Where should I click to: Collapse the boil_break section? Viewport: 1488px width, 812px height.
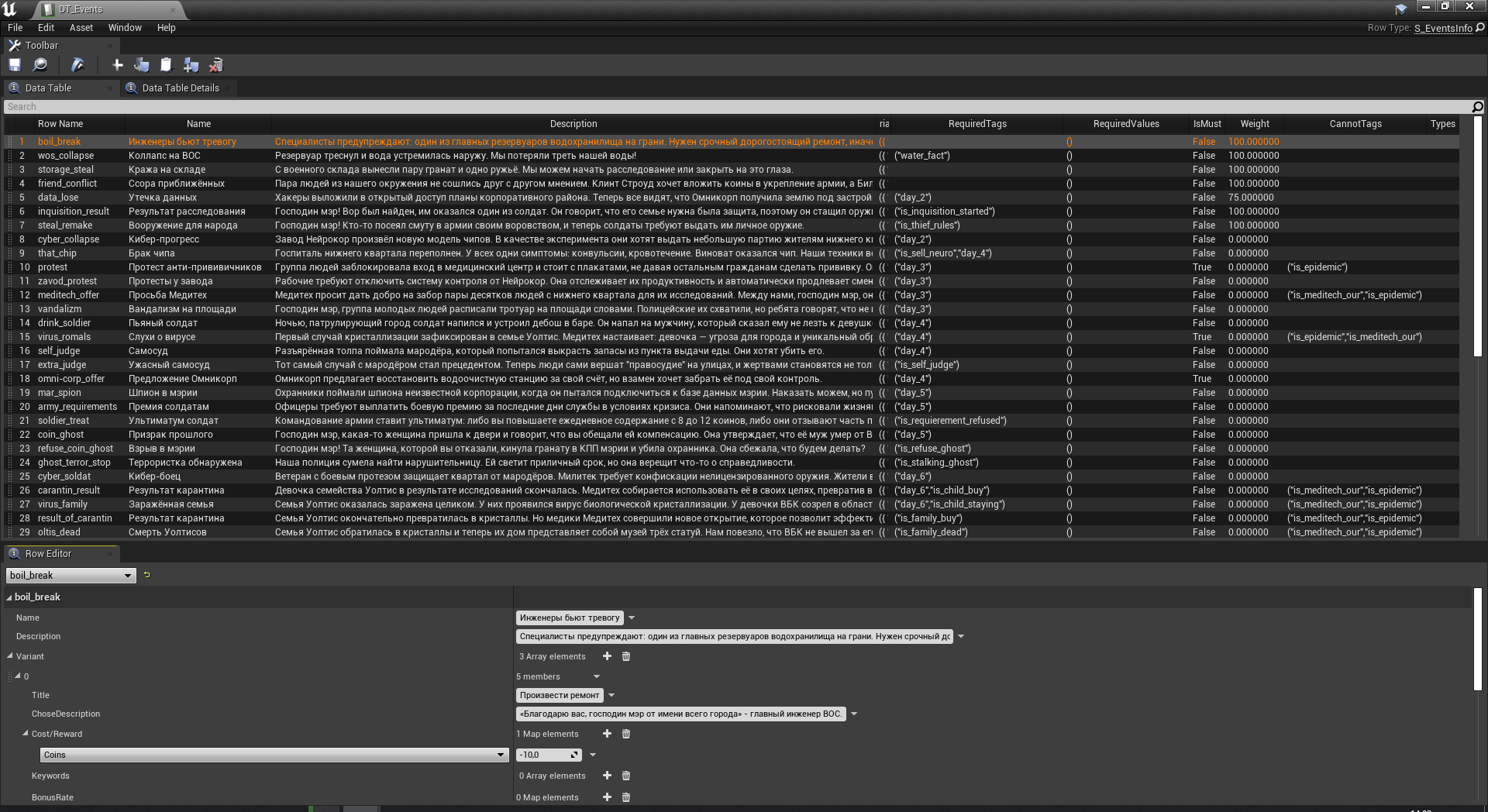[9, 597]
